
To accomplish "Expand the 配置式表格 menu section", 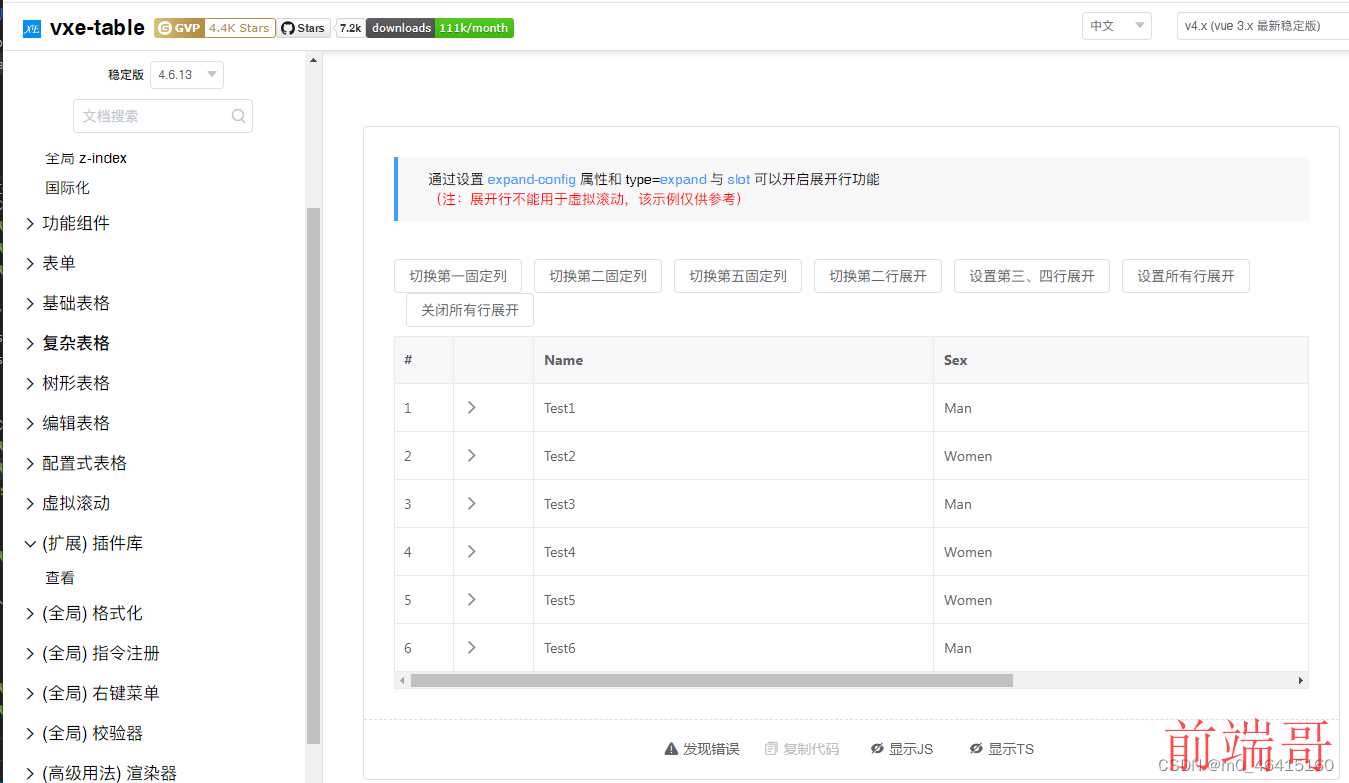I will pos(75,464).
